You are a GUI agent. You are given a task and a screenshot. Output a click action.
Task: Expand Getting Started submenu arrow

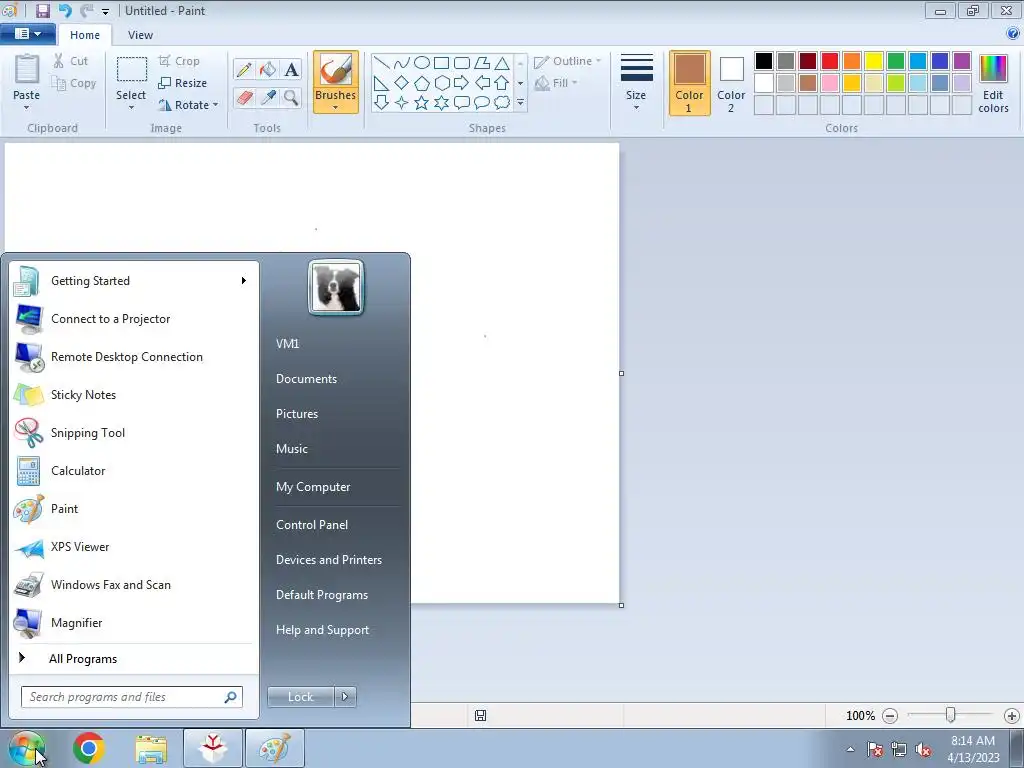tap(244, 281)
